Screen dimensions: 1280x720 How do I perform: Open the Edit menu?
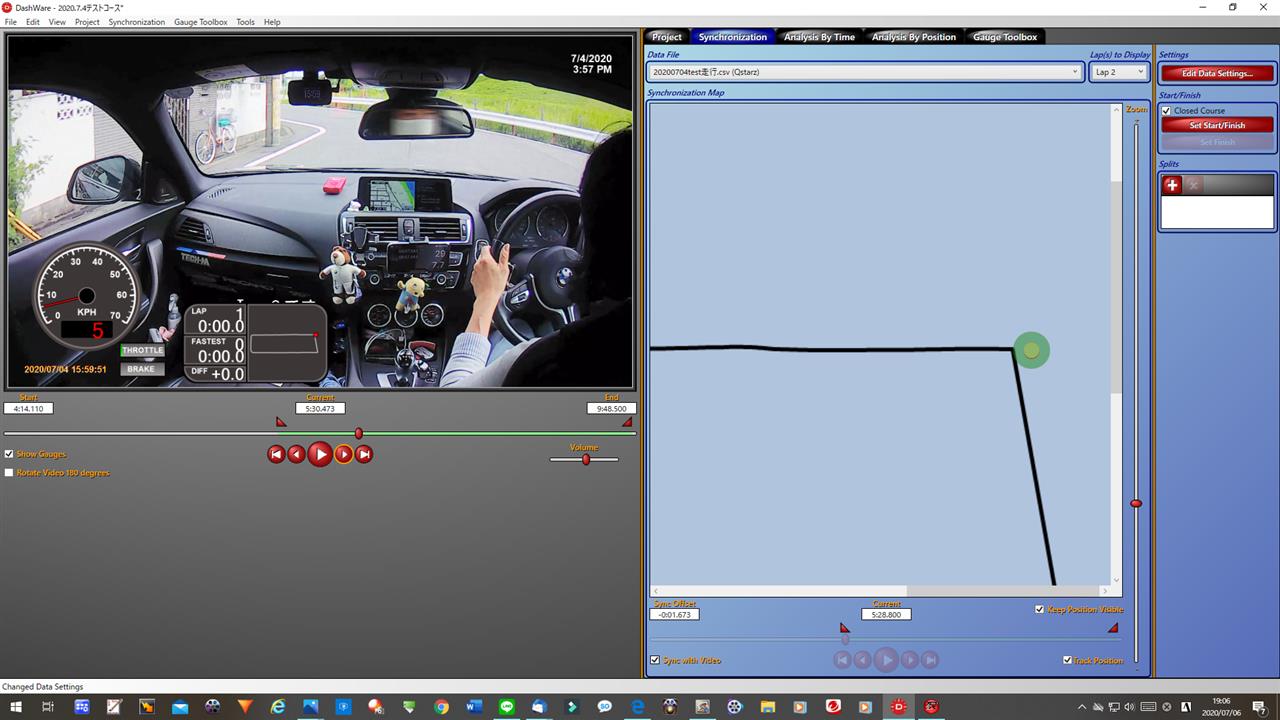click(33, 22)
